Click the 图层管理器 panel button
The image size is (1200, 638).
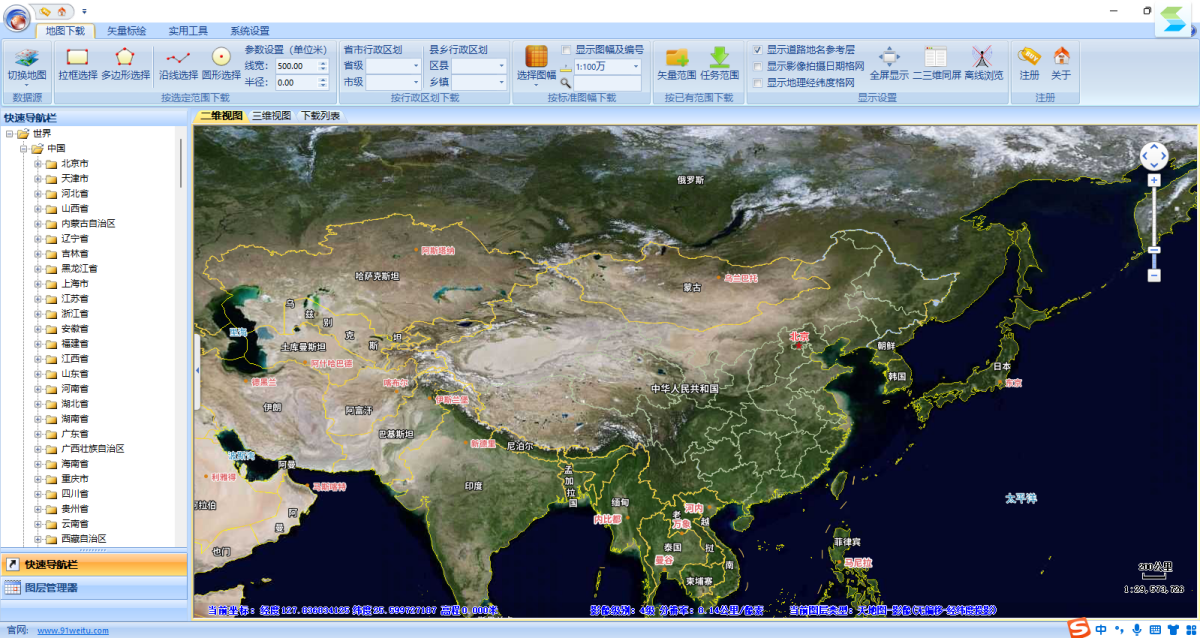tap(94, 588)
